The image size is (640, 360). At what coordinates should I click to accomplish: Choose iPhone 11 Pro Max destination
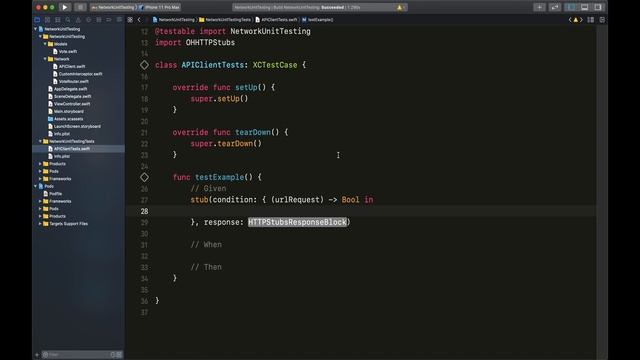(x=160, y=7)
